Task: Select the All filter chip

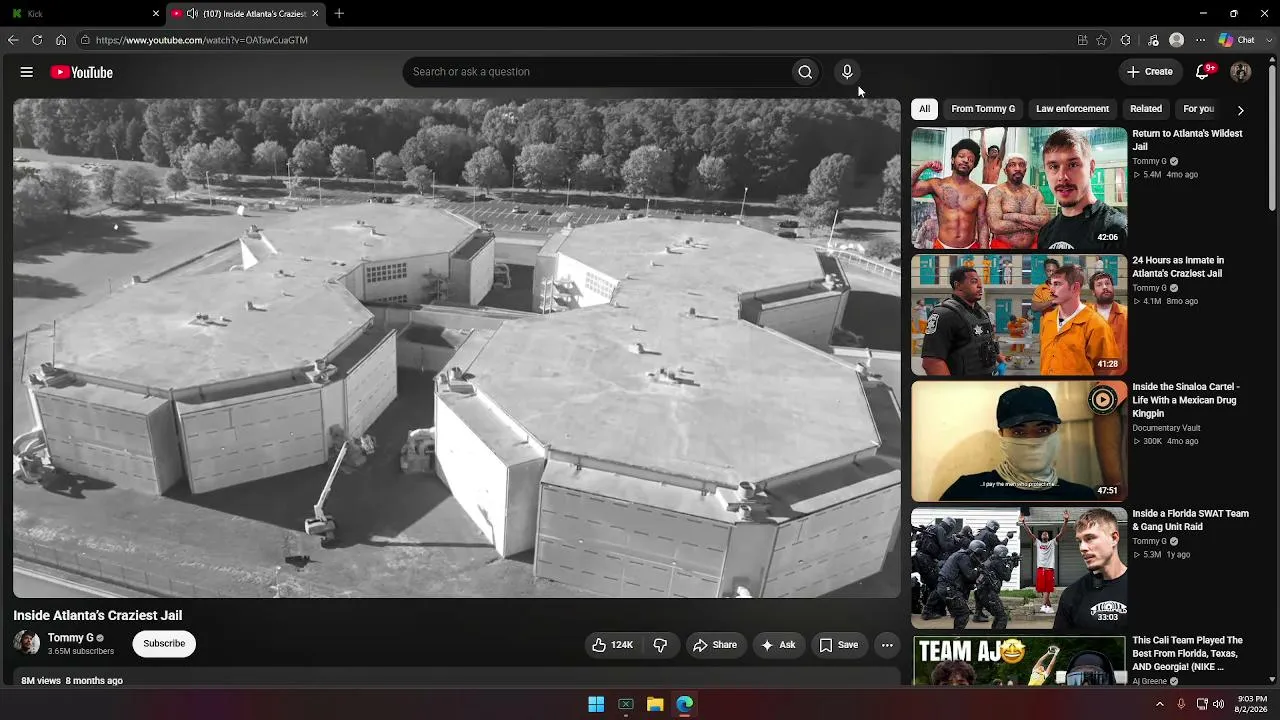Action: tap(925, 109)
